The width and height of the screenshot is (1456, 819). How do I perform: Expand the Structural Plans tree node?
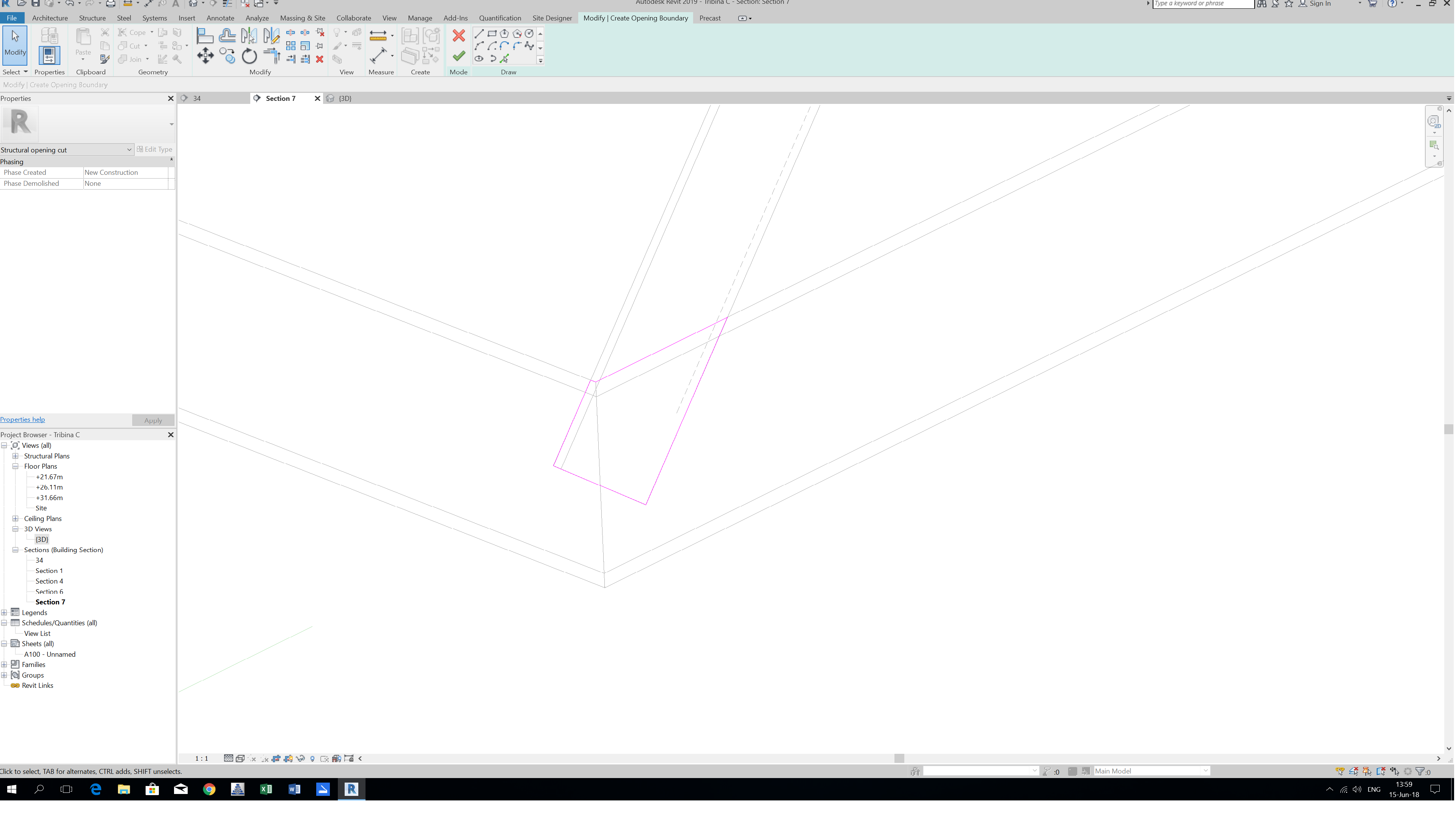coord(16,456)
